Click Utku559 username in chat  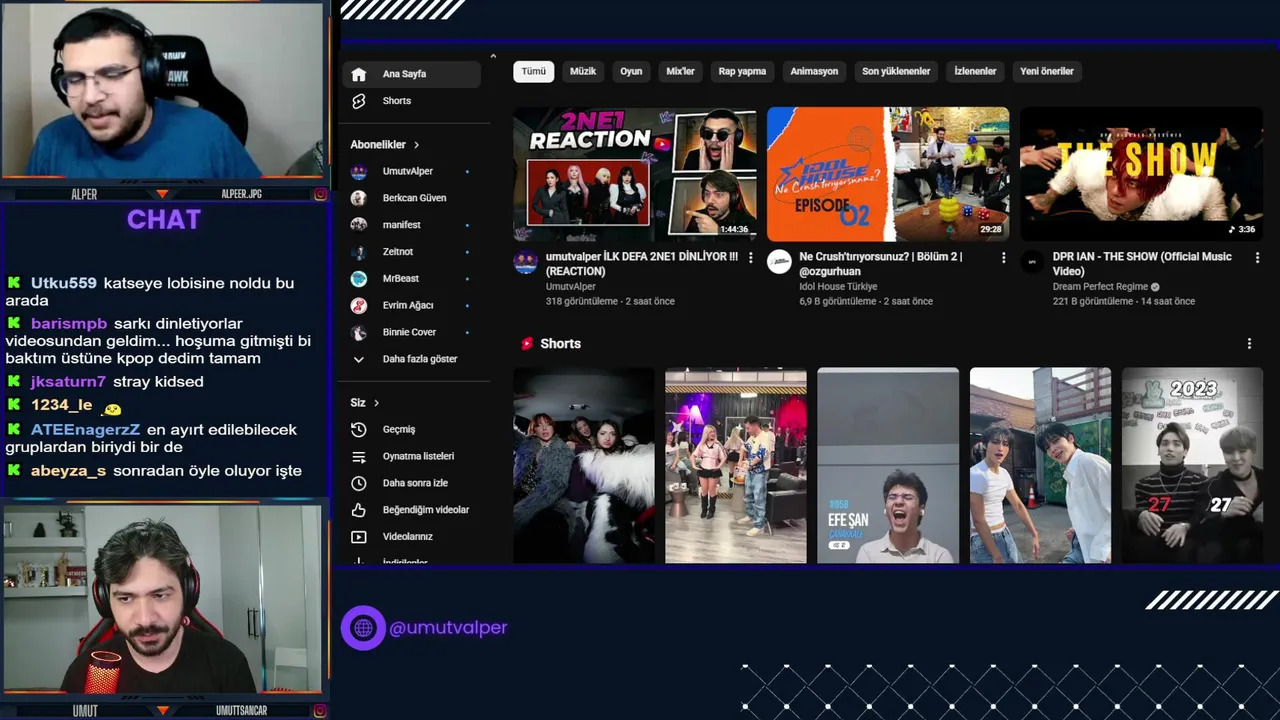tap(64, 284)
